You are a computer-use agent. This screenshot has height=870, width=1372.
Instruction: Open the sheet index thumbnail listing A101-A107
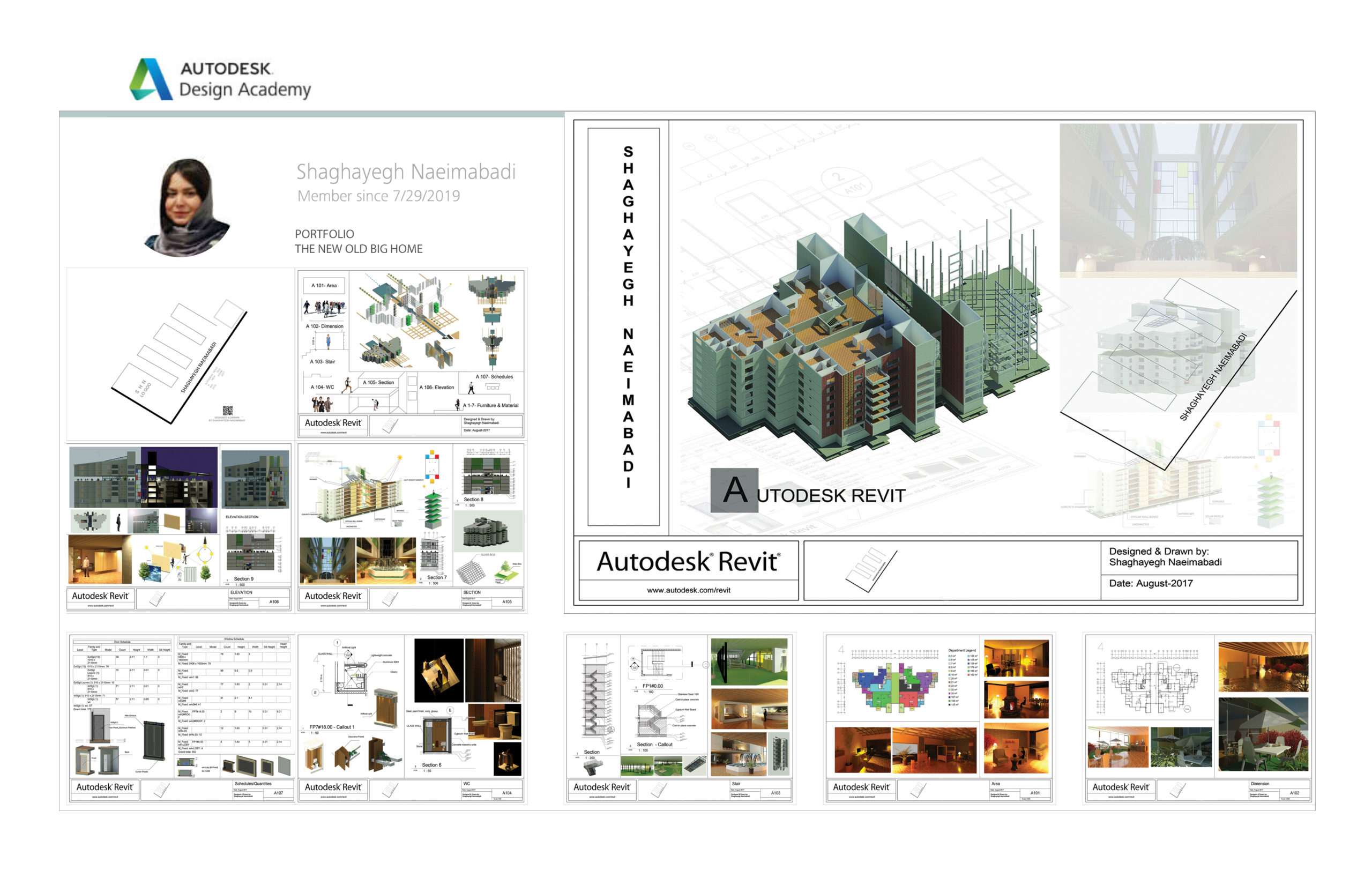[x=411, y=354]
